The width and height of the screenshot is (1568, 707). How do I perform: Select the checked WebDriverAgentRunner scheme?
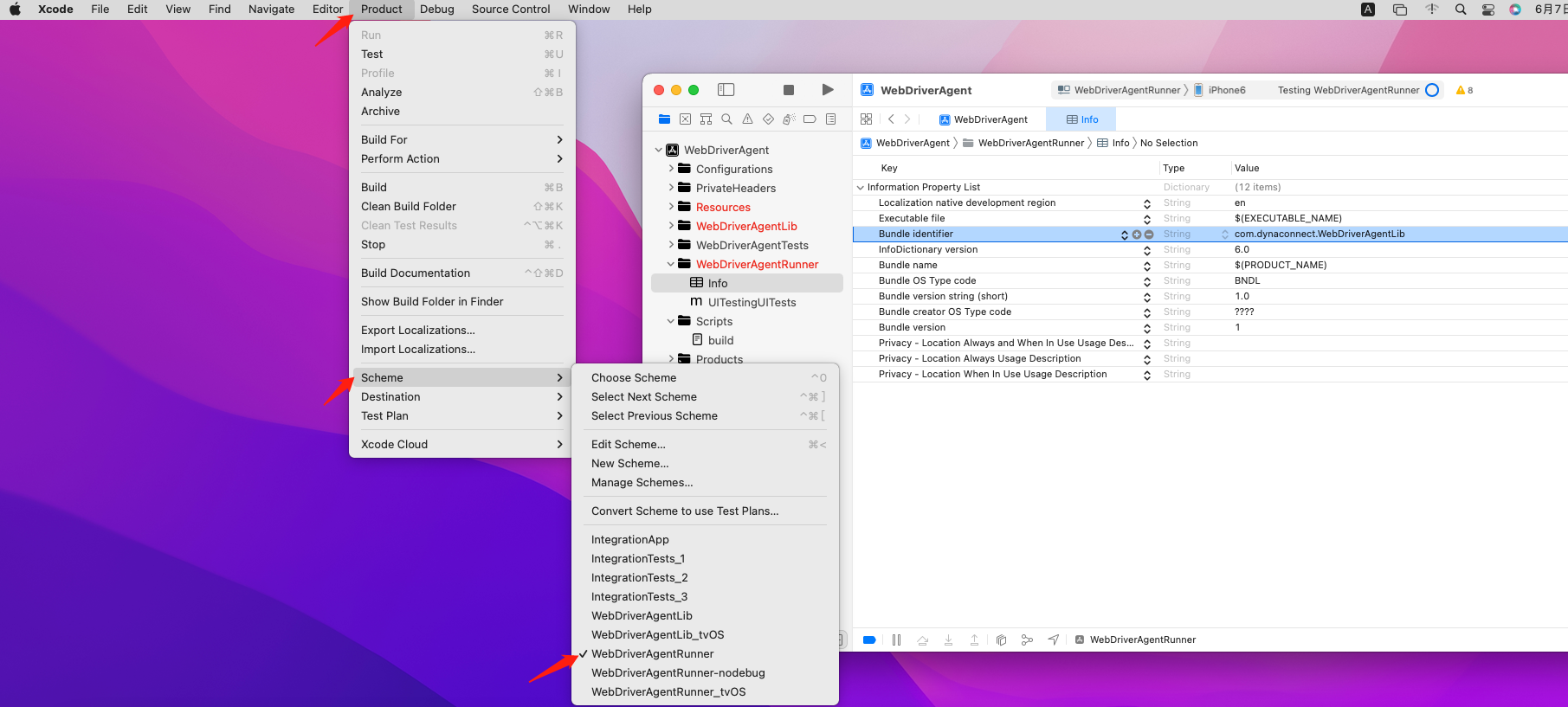click(x=706, y=653)
